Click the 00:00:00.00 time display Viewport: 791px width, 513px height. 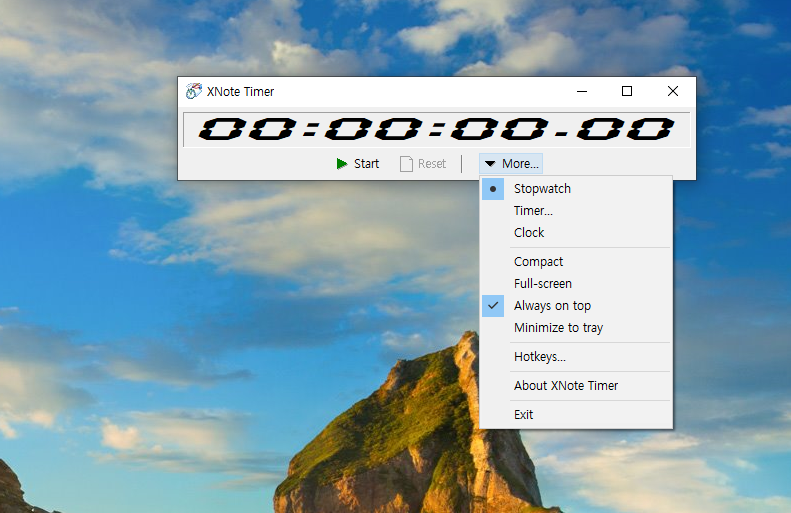click(x=436, y=129)
